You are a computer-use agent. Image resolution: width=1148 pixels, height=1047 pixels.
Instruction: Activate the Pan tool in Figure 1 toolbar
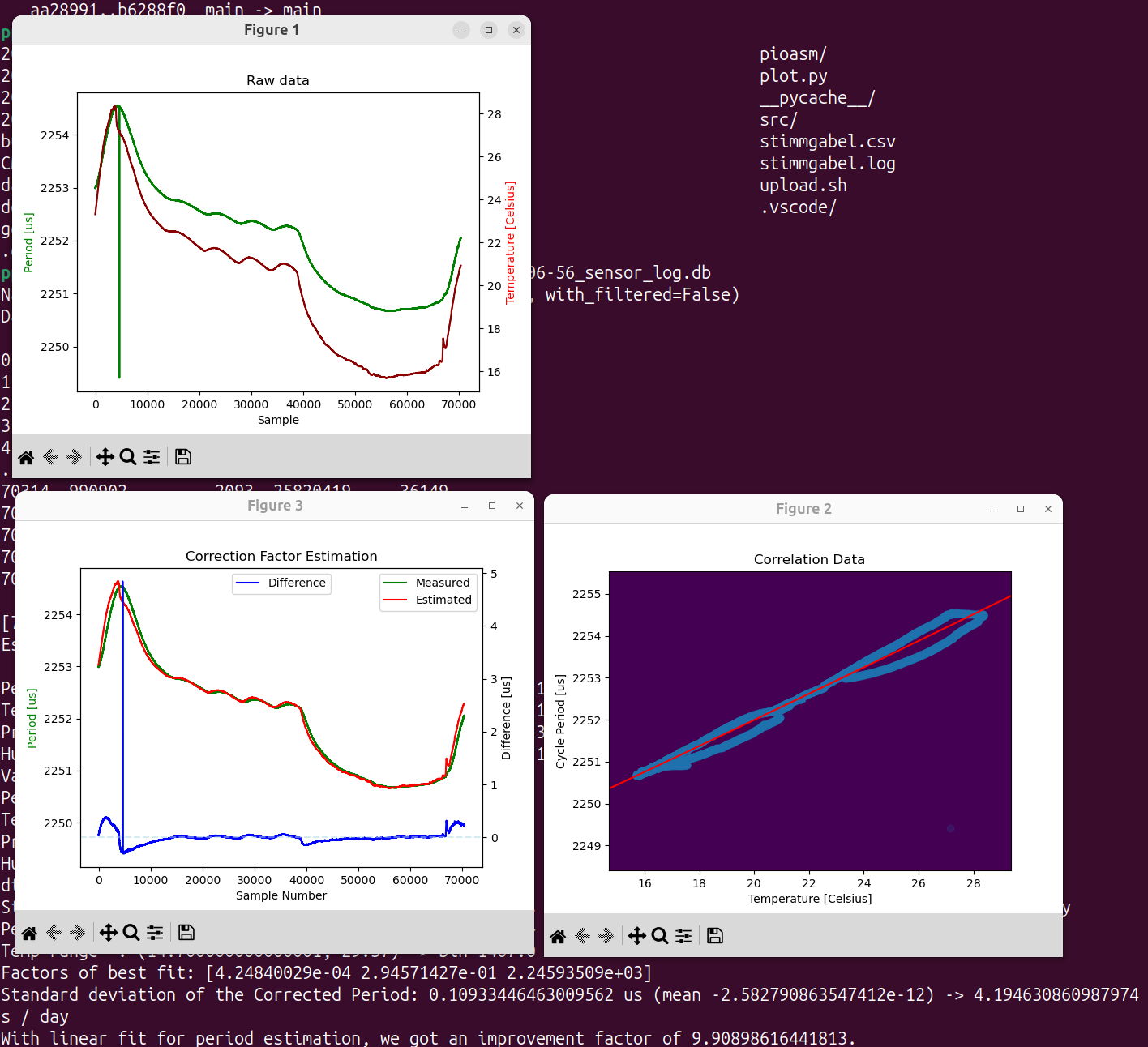105,457
